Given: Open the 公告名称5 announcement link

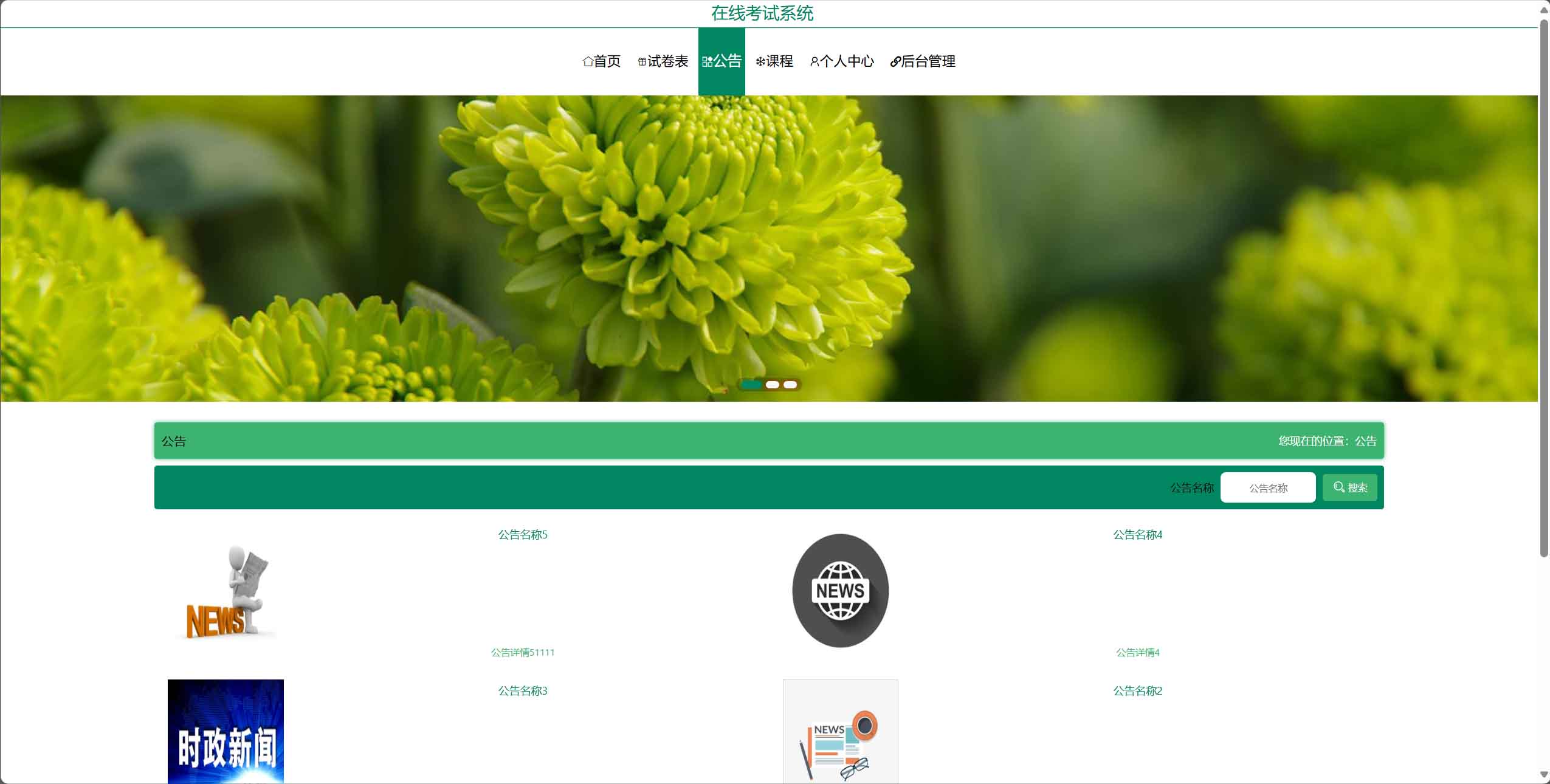Looking at the screenshot, I should [523, 535].
